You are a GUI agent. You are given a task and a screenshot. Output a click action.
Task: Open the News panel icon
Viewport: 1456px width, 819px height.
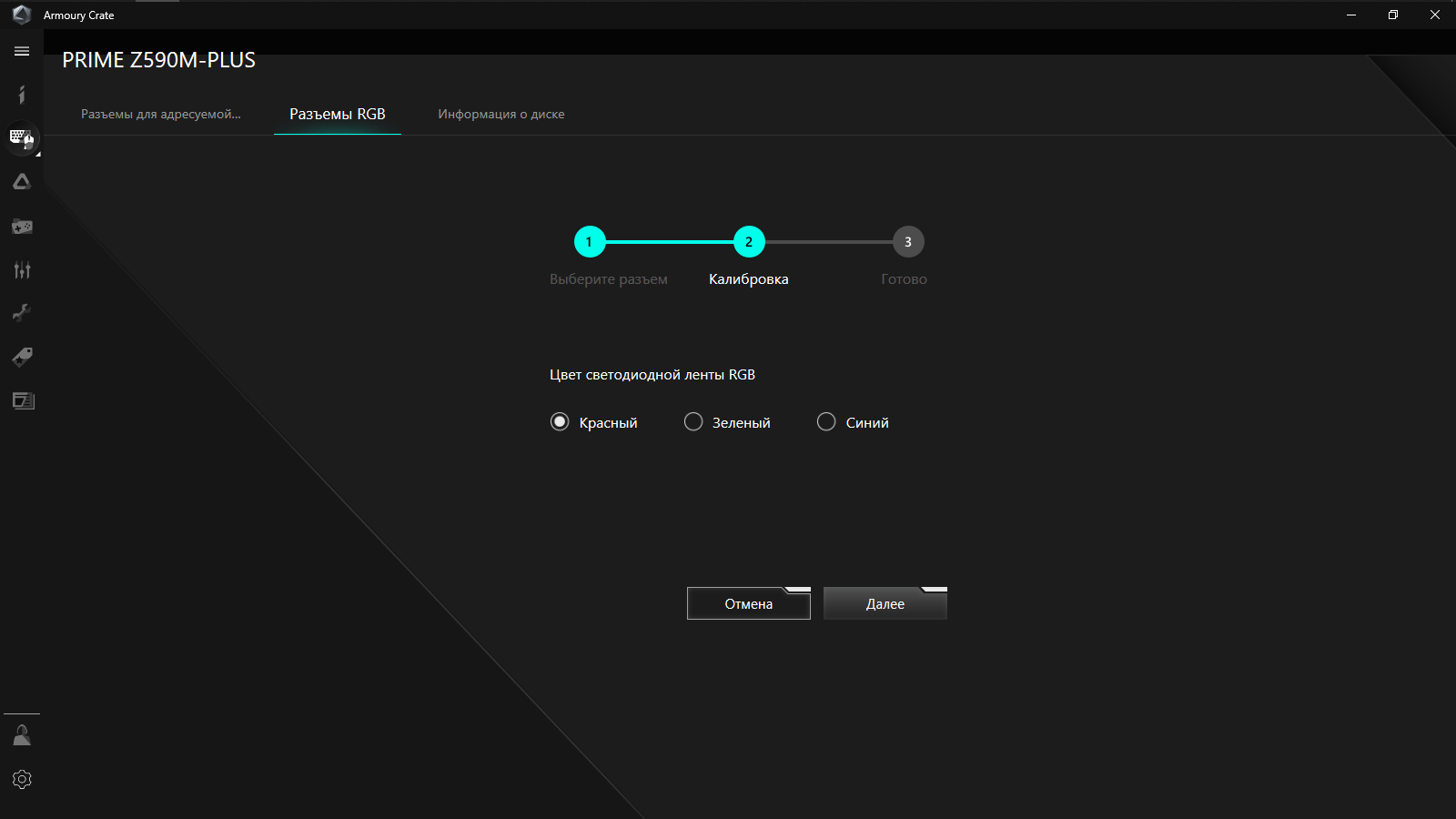pyautogui.click(x=23, y=400)
